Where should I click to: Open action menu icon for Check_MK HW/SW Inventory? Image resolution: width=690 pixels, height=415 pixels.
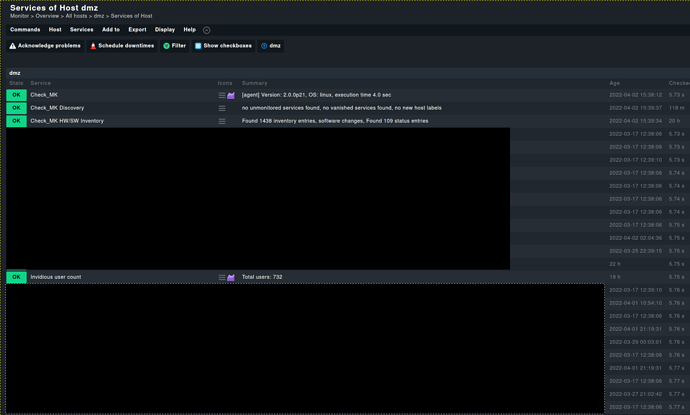pyautogui.click(x=222, y=121)
